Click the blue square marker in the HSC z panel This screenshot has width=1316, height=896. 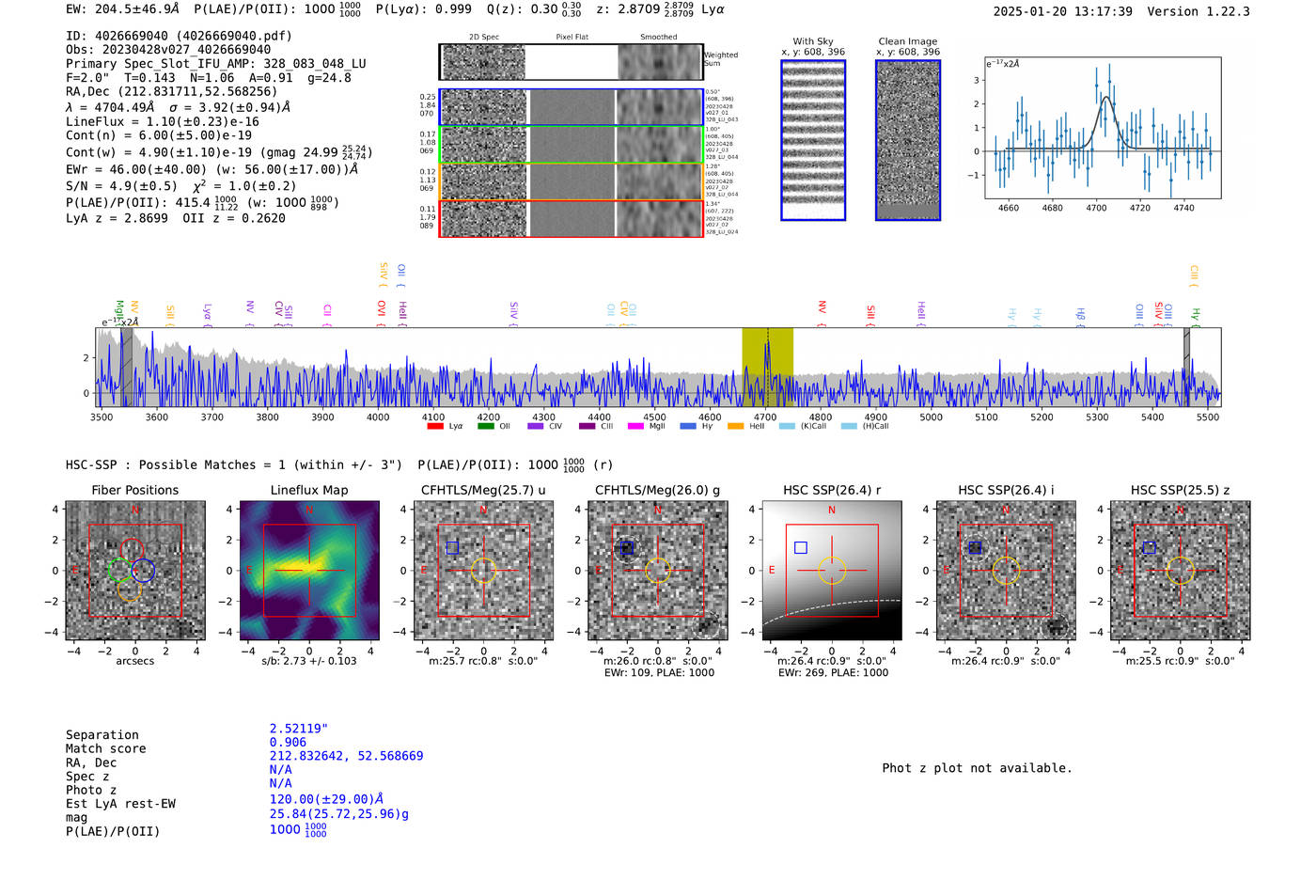pyautogui.click(x=1149, y=547)
